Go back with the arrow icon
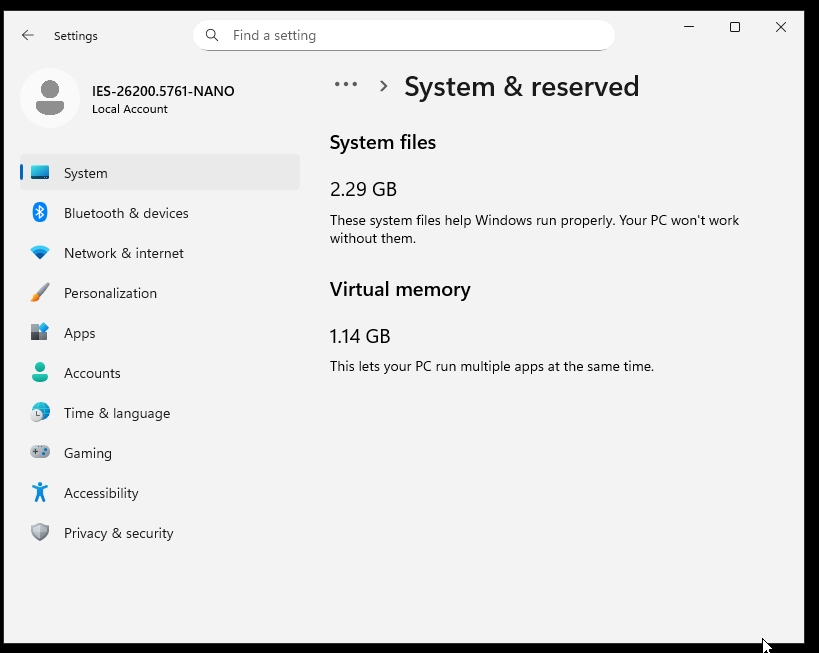Viewport: 819px width, 653px height. click(28, 36)
